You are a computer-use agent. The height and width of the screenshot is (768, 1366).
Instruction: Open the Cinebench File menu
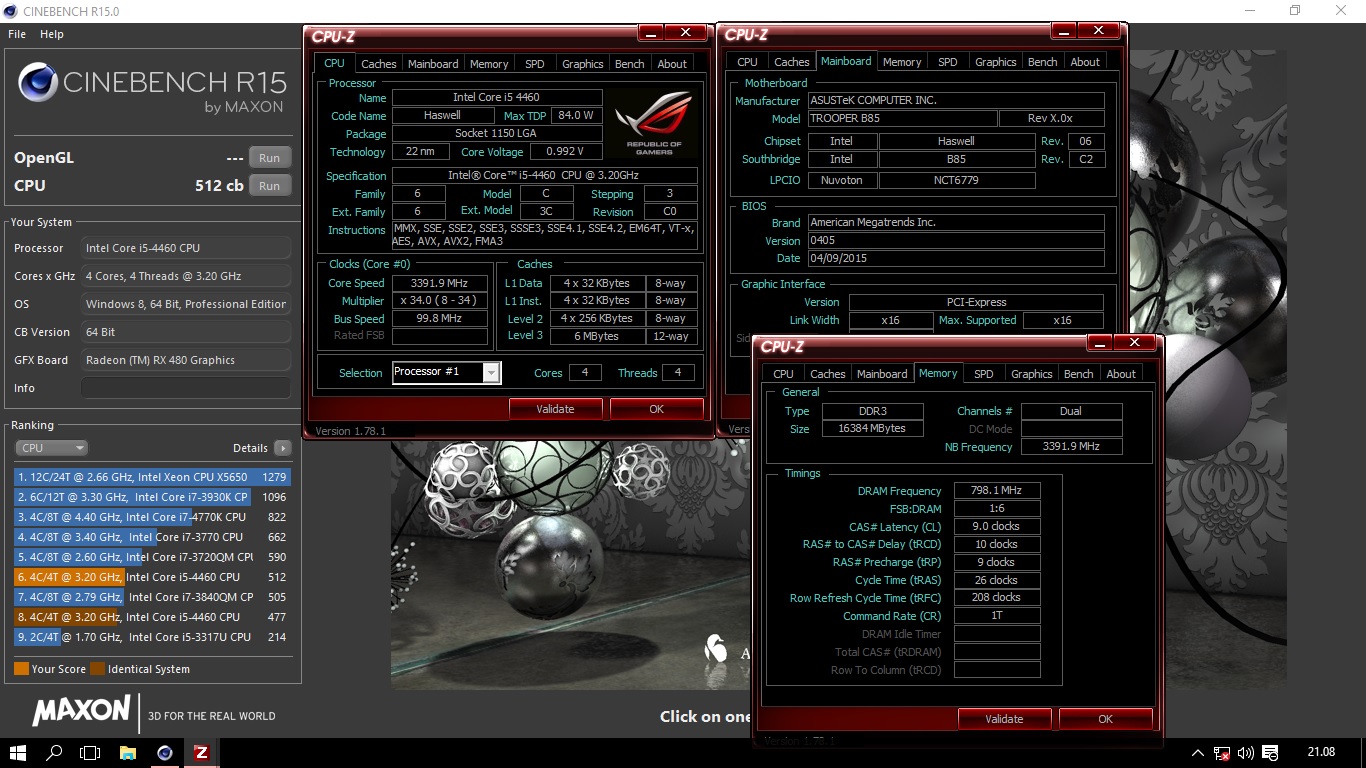(x=17, y=34)
